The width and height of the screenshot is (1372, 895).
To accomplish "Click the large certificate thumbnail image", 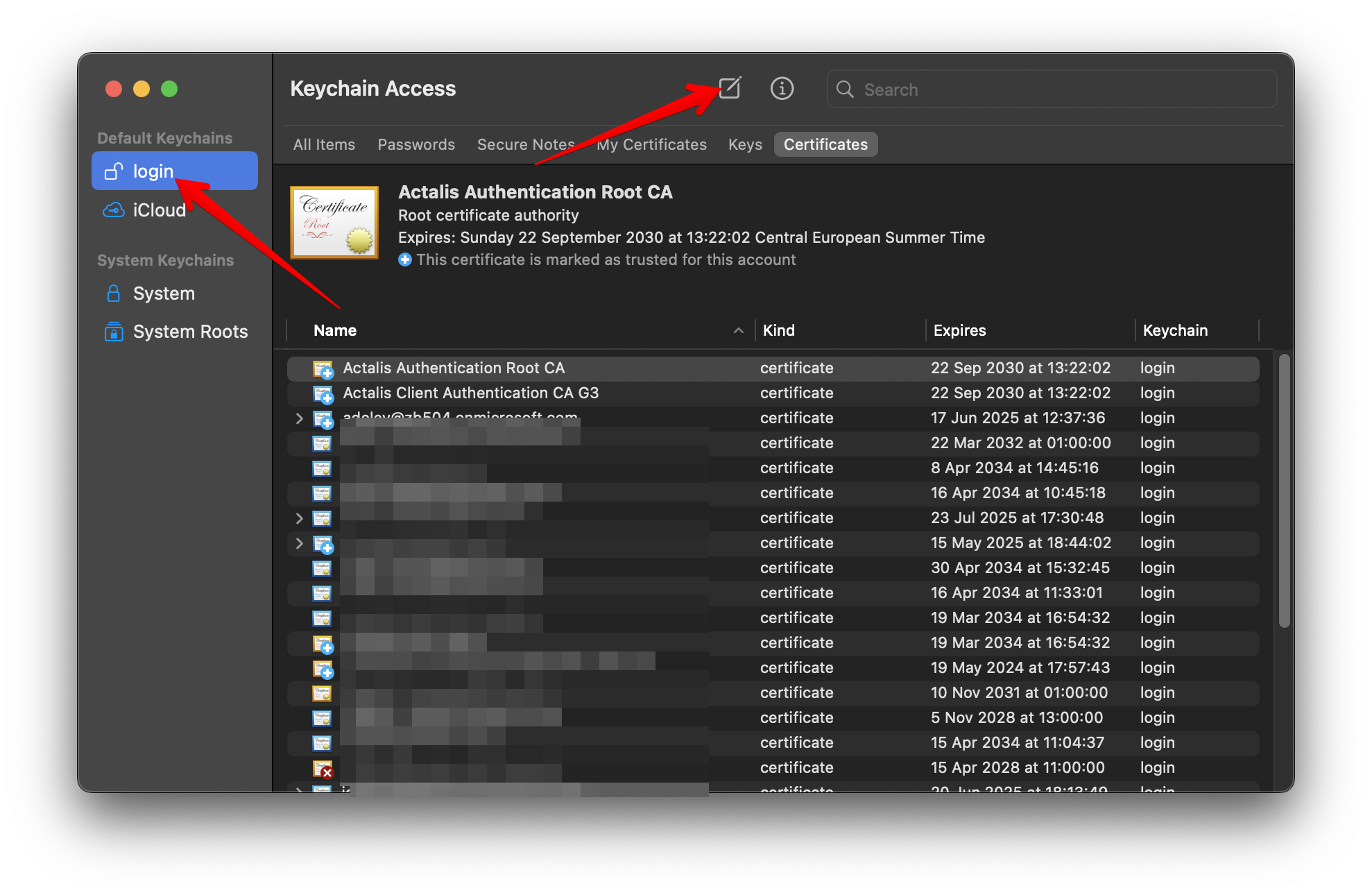I will coord(334,222).
